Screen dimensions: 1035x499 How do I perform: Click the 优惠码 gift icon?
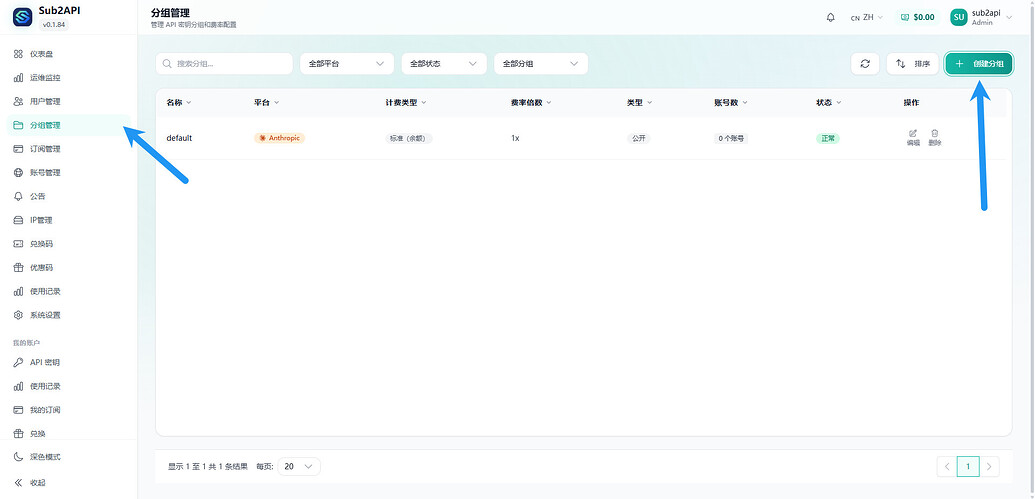pyautogui.click(x=18, y=267)
